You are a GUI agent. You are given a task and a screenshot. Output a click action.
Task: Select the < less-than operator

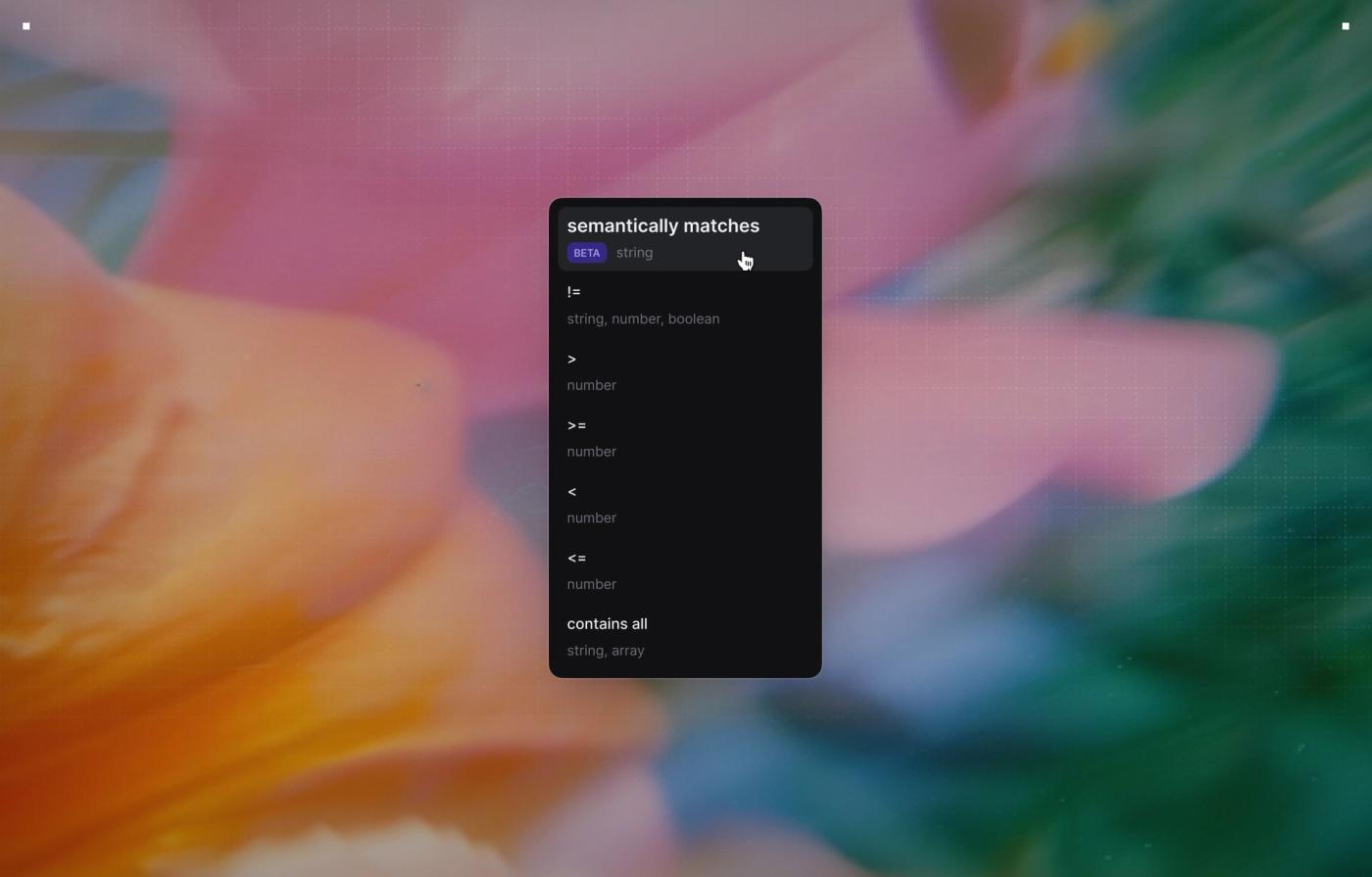685,504
